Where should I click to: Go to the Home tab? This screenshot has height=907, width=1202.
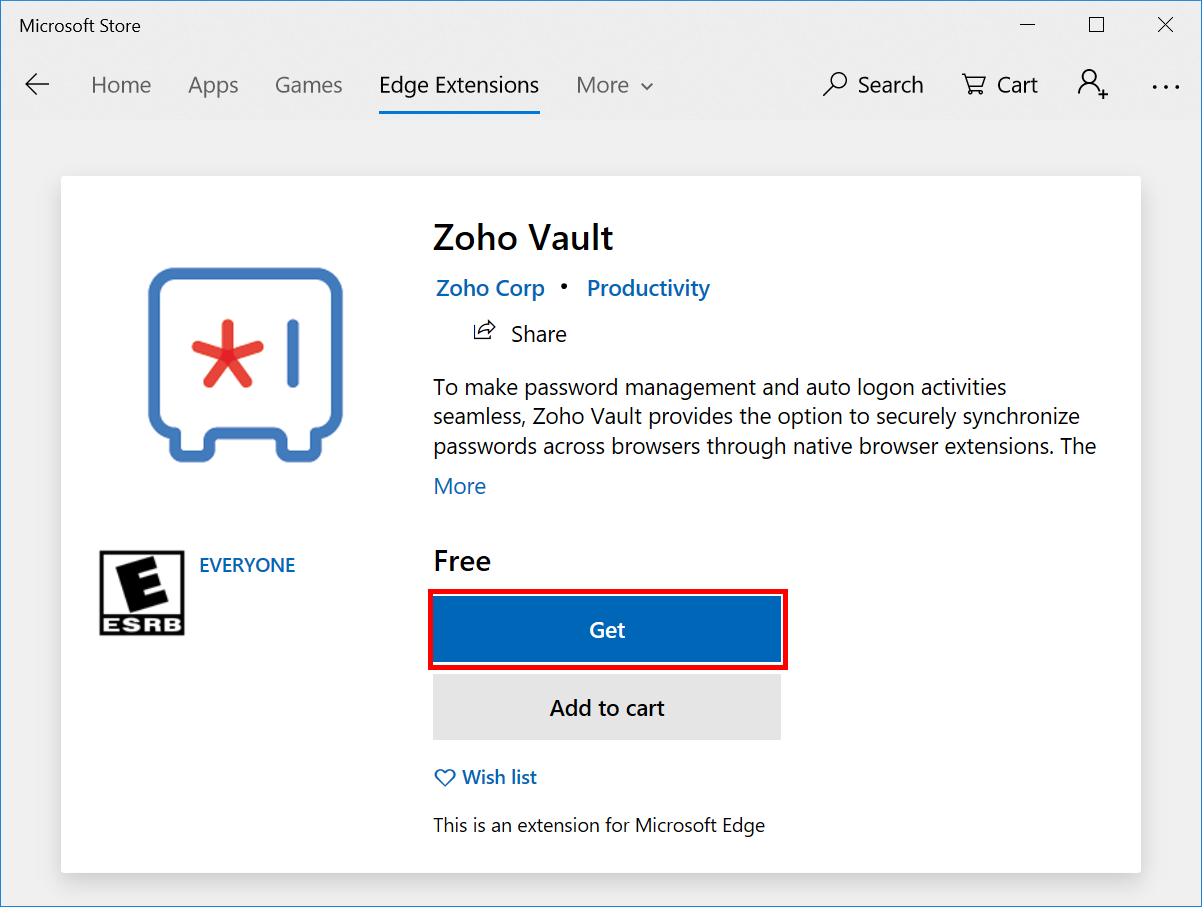(121, 86)
